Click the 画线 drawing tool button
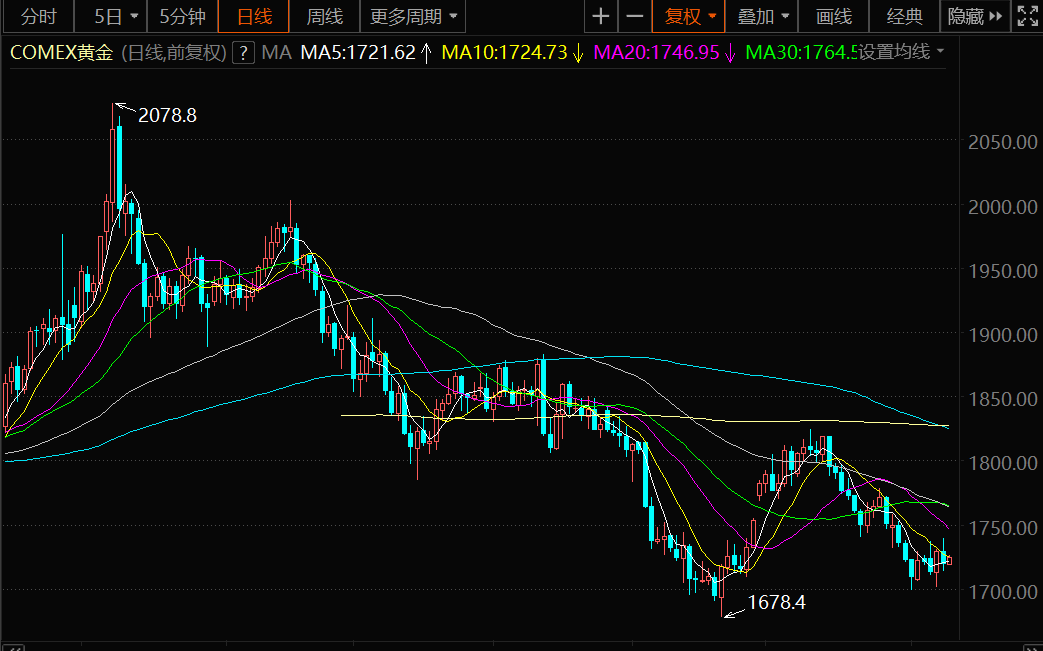Image resolution: width=1043 pixels, height=651 pixels. pyautogui.click(x=834, y=16)
